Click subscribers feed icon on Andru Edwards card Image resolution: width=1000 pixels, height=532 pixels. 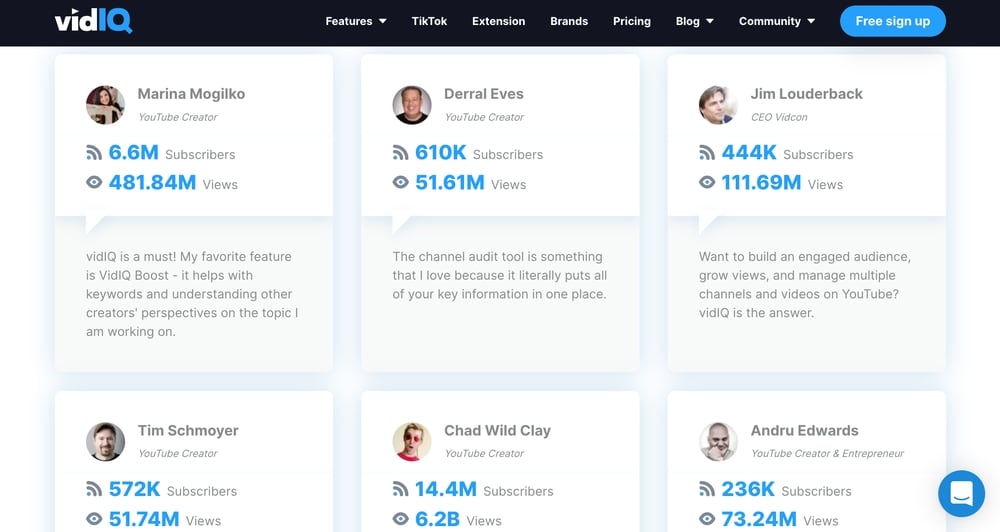coord(707,489)
